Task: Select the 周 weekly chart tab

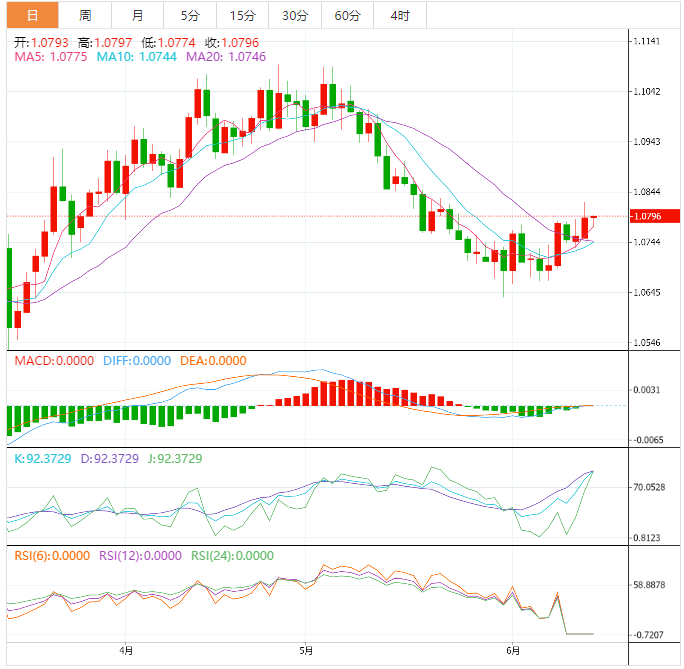Action: point(85,15)
